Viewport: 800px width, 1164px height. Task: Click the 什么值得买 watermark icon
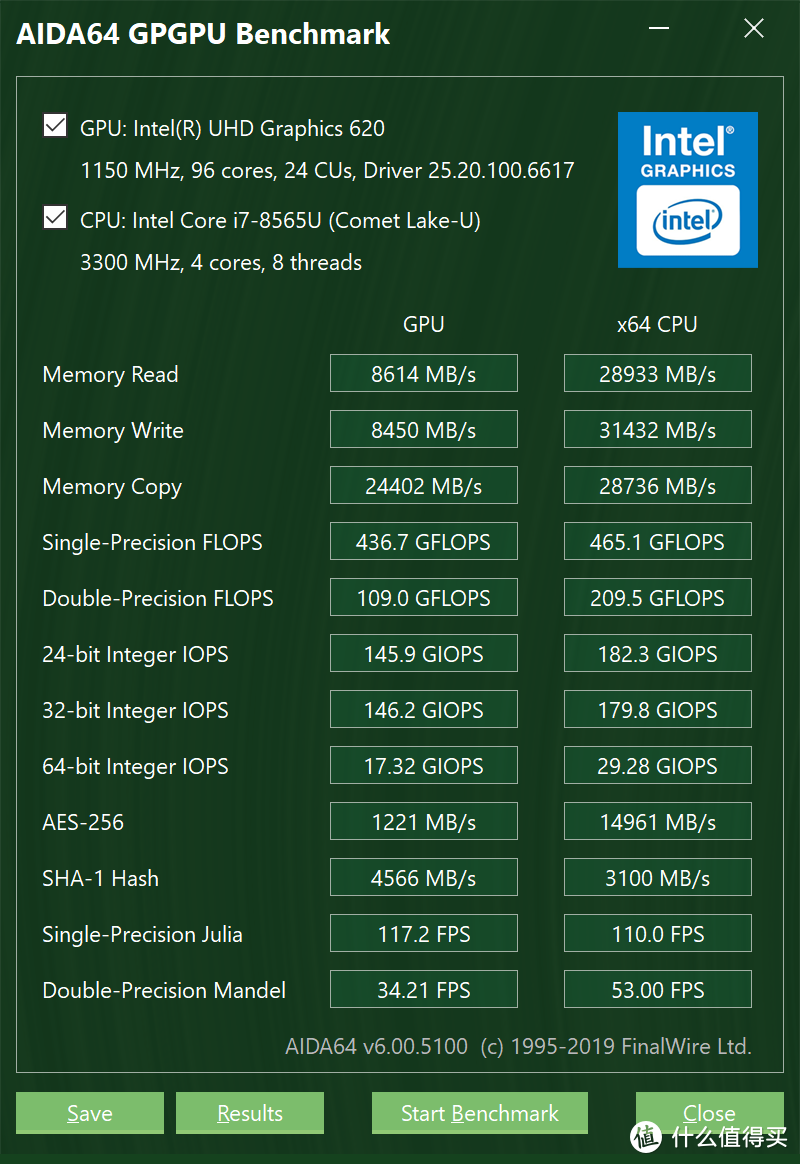point(646,1139)
